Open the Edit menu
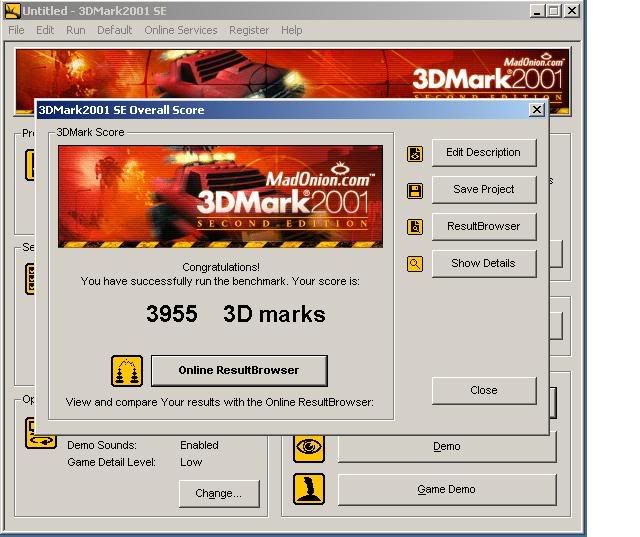This screenshot has height=537, width=640. tap(45, 30)
